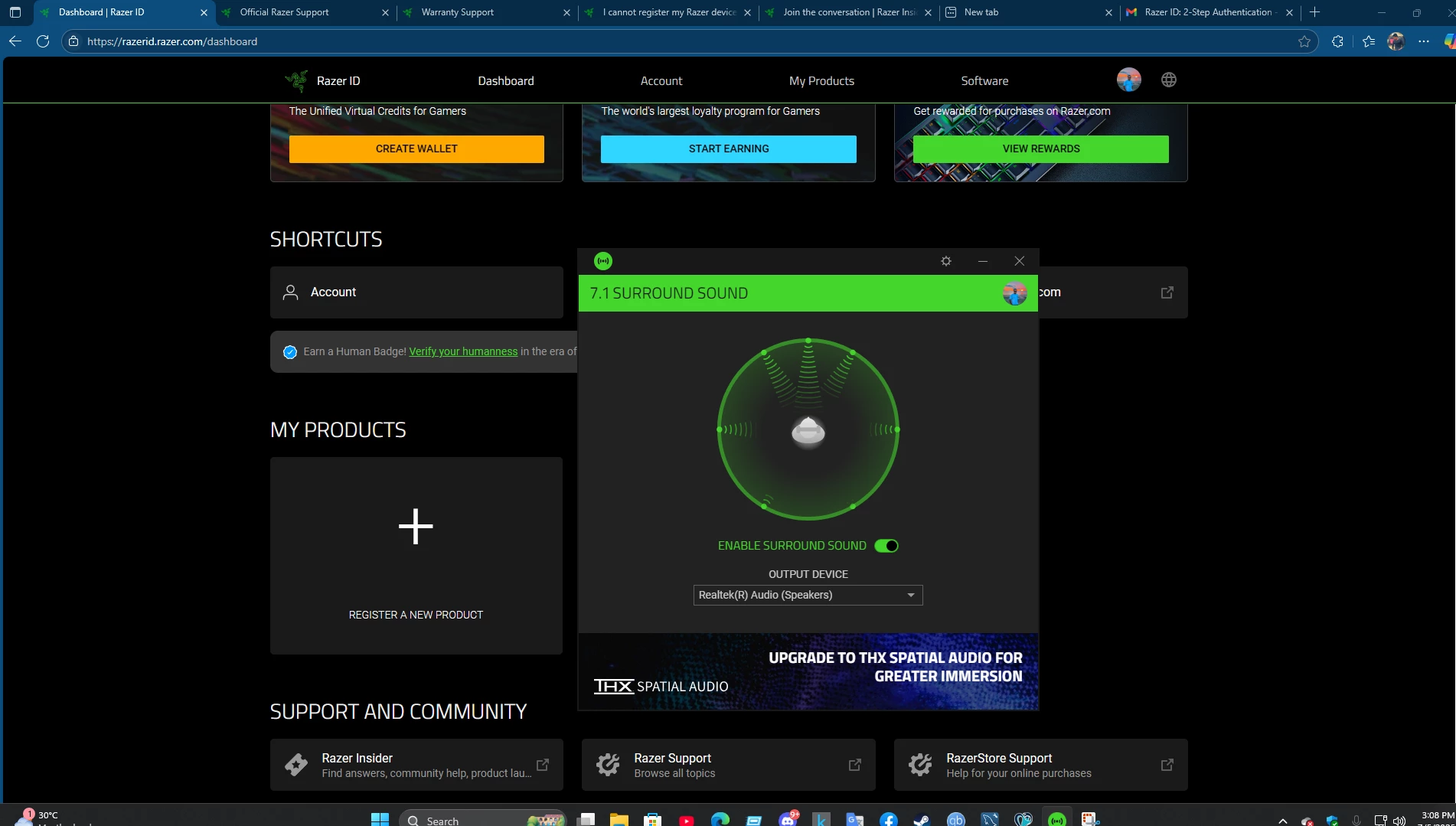Click the external-link icon on the .com shortcut
Image resolution: width=1456 pixels, height=826 pixels.
pyautogui.click(x=1167, y=292)
